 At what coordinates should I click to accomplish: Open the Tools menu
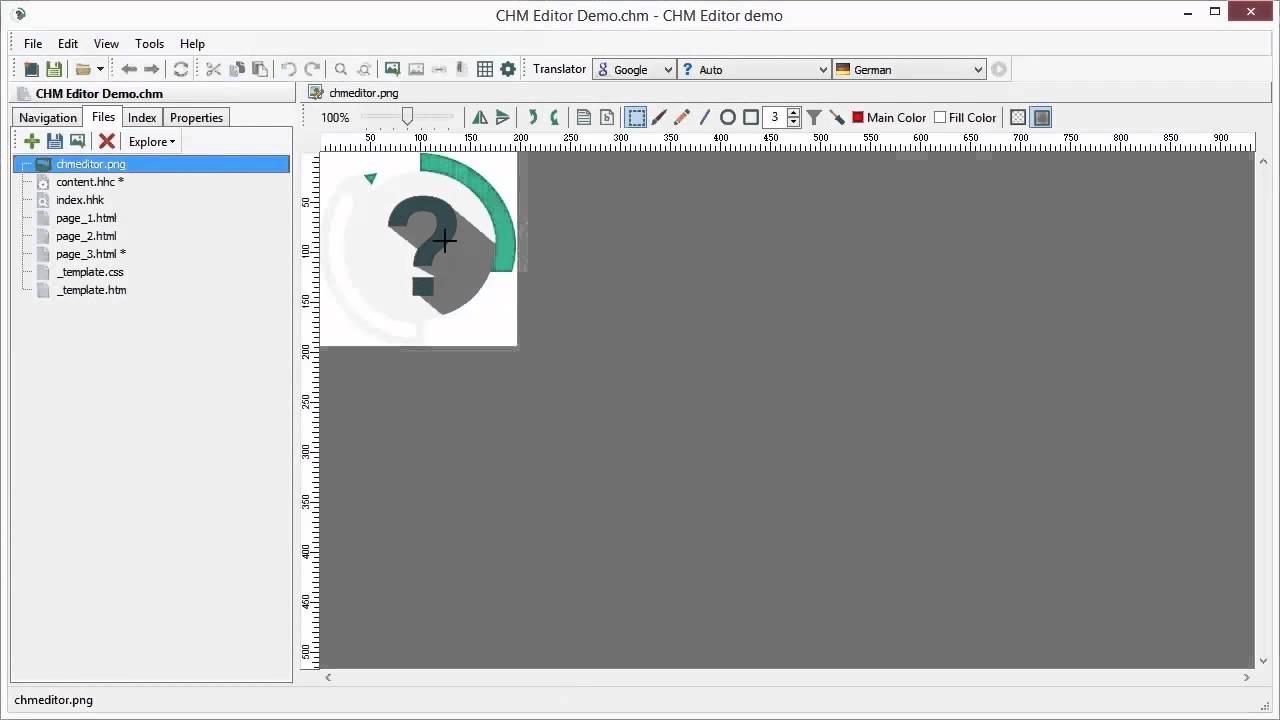[x=149, y=44]
